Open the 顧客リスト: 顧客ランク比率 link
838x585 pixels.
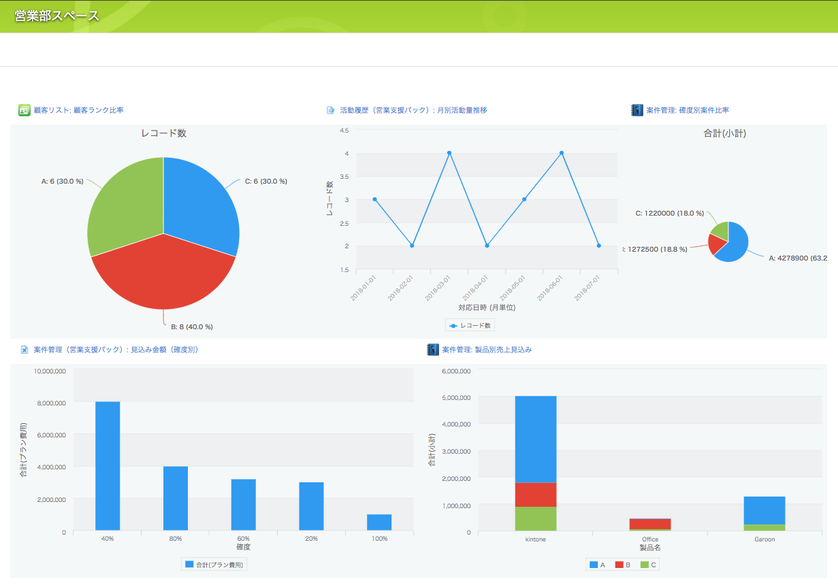tap(78, 110)
